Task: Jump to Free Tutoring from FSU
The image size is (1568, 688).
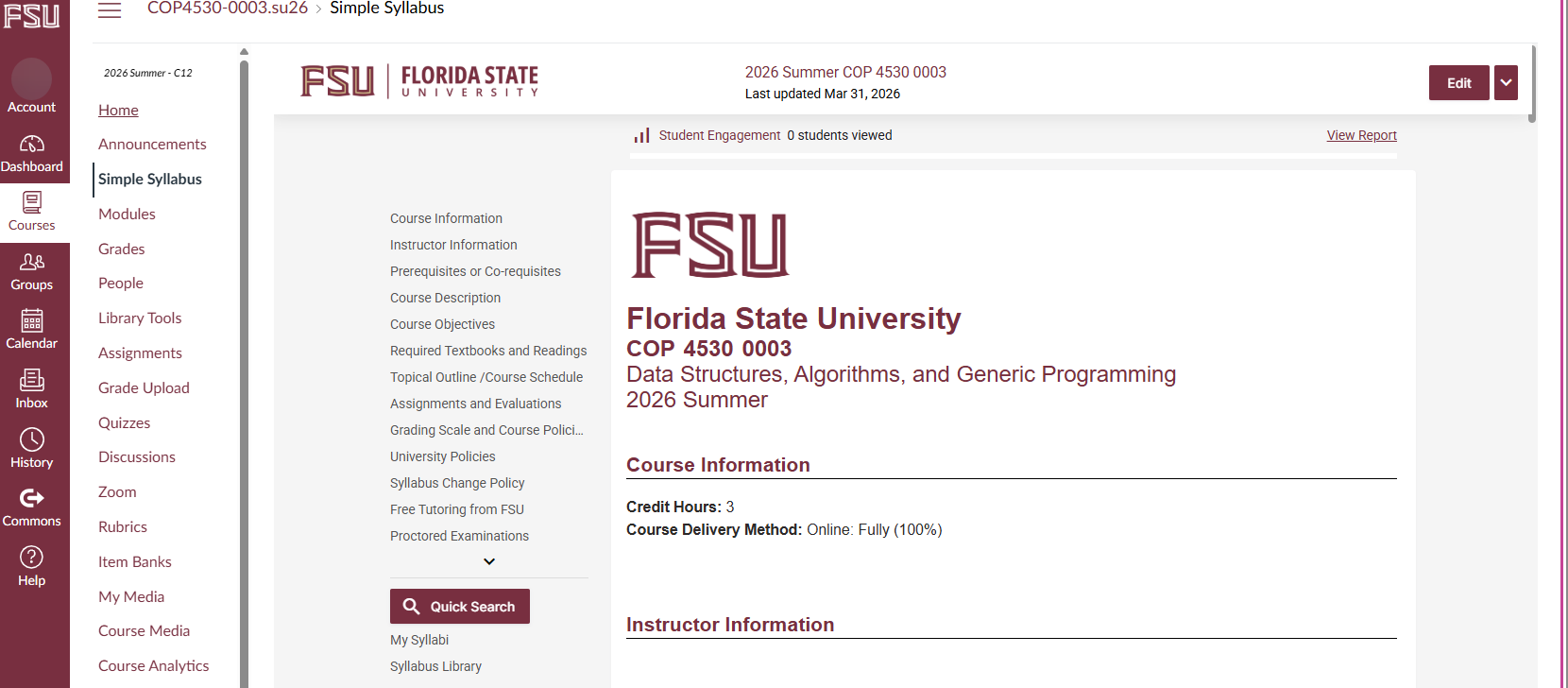Action: point(457,509)
